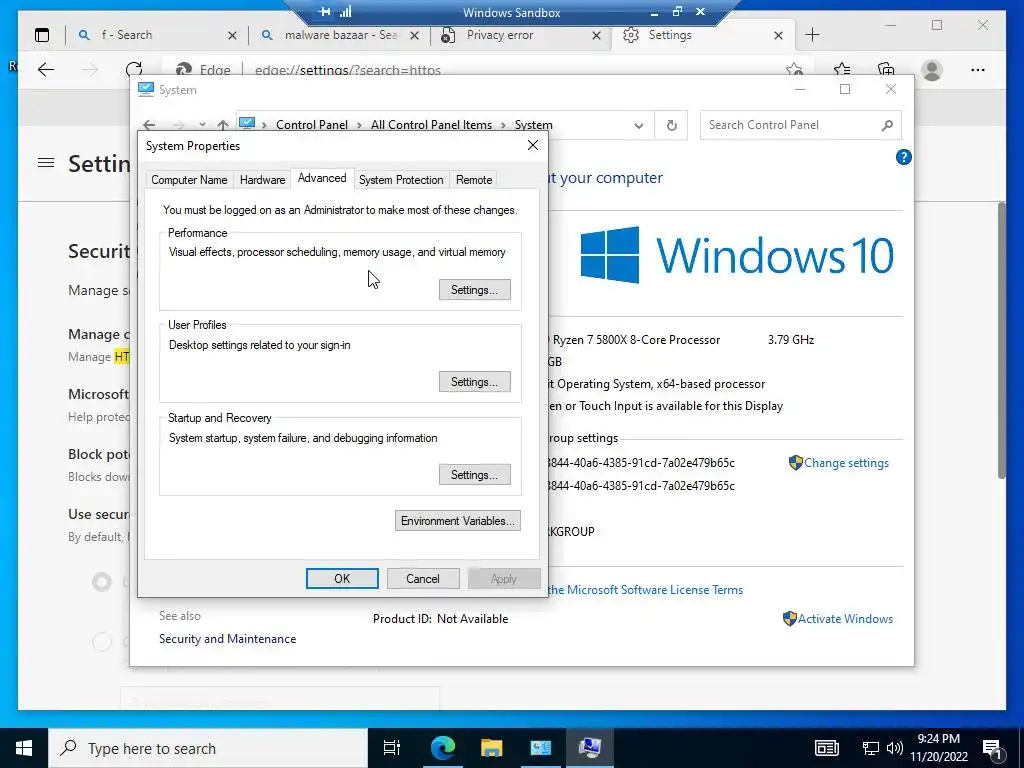Select second security radio option in Edge

pyautogui.click(x=102, y=642)
